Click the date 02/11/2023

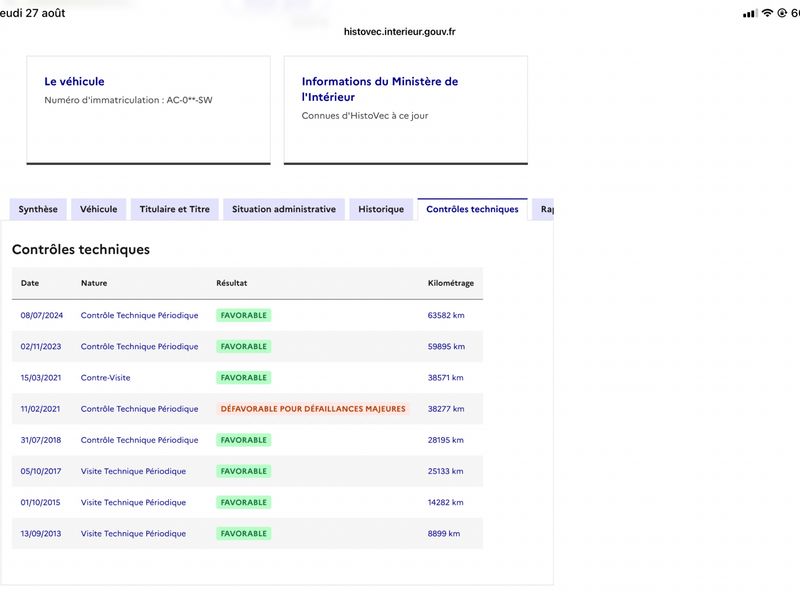point(41,346)
